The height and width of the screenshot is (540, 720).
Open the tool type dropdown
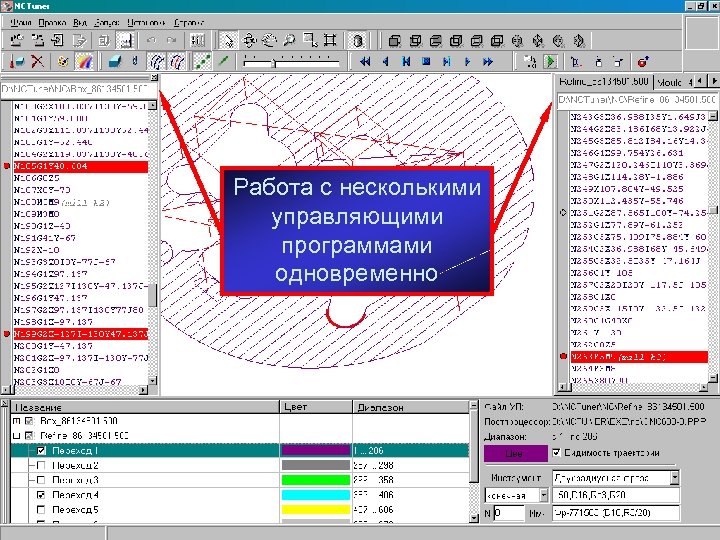pyautogui.click(x=674, y=478)
